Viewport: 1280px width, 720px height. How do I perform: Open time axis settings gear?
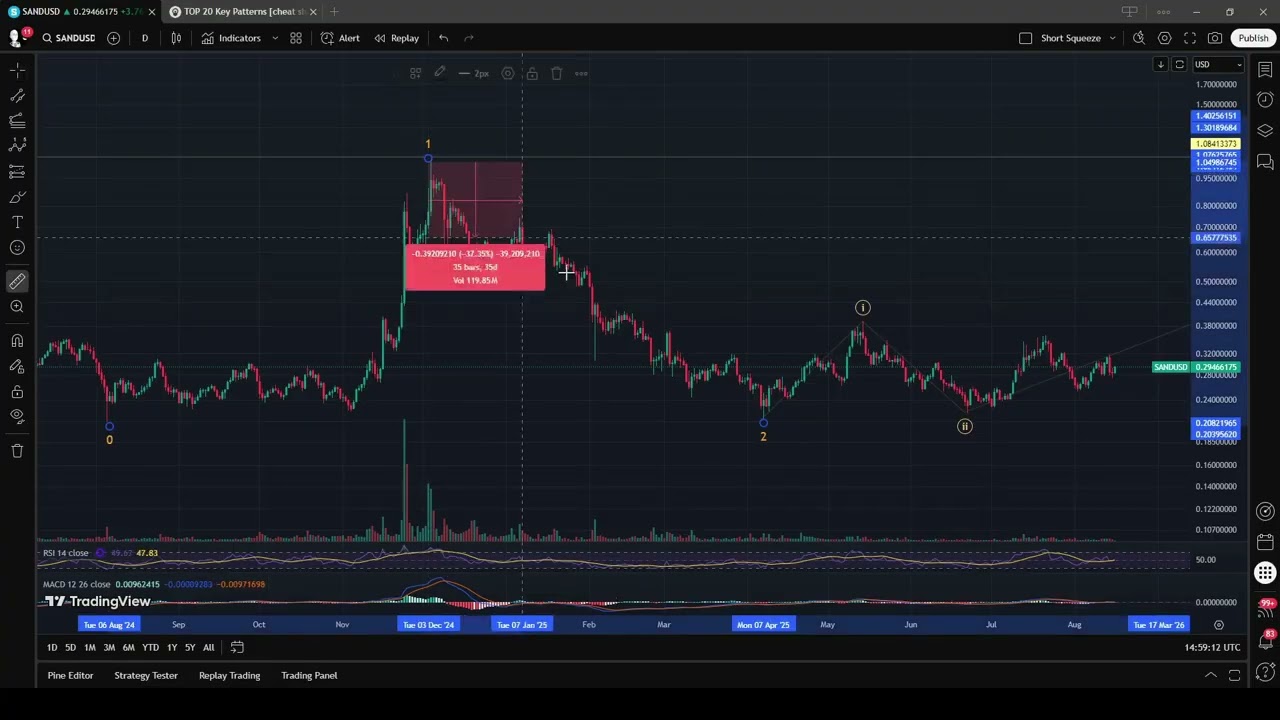click(x=1218, y=625)
